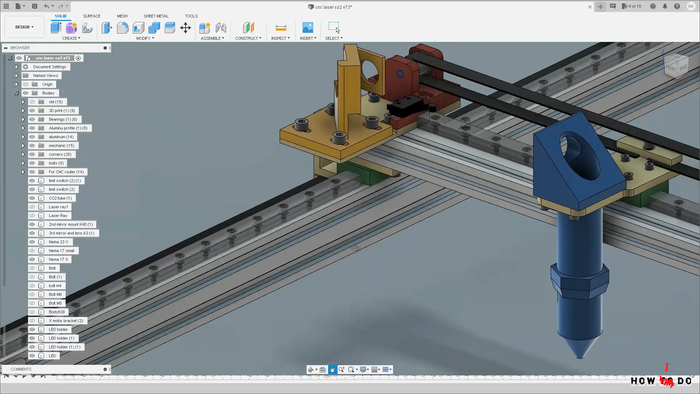Screen dimensions: 700x394
Task: Expand the Origin folder
Action: pyautogui.click(x=17, y=84)
